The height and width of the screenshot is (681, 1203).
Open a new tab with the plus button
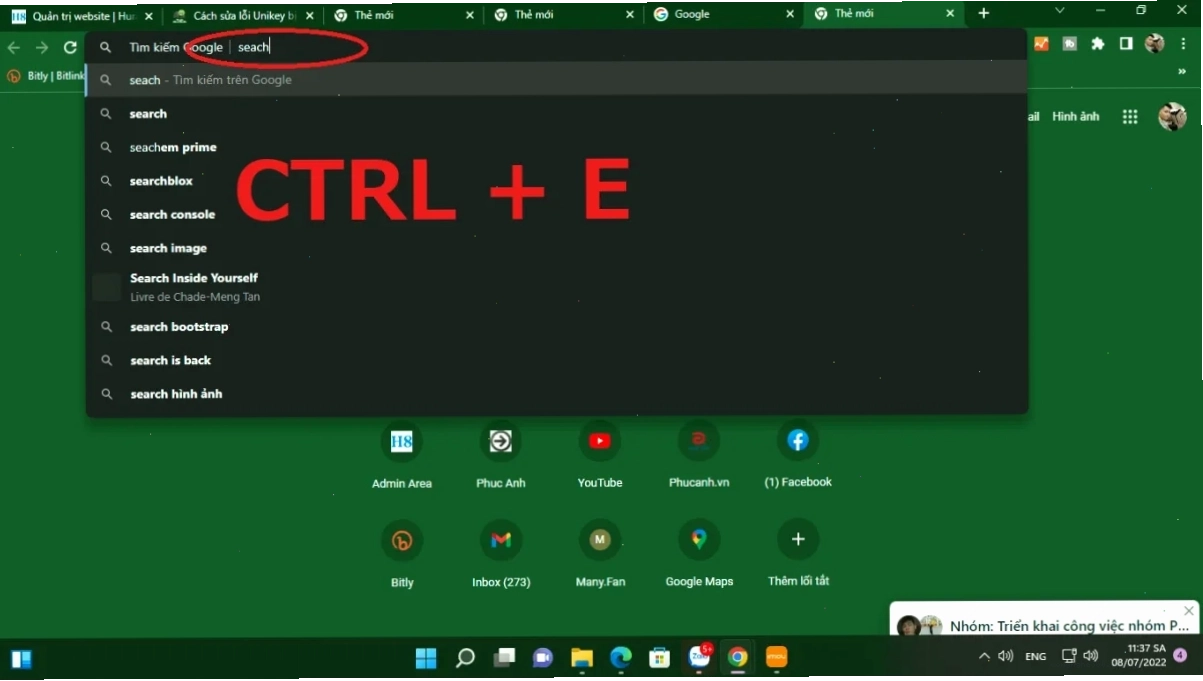(984, 14)
